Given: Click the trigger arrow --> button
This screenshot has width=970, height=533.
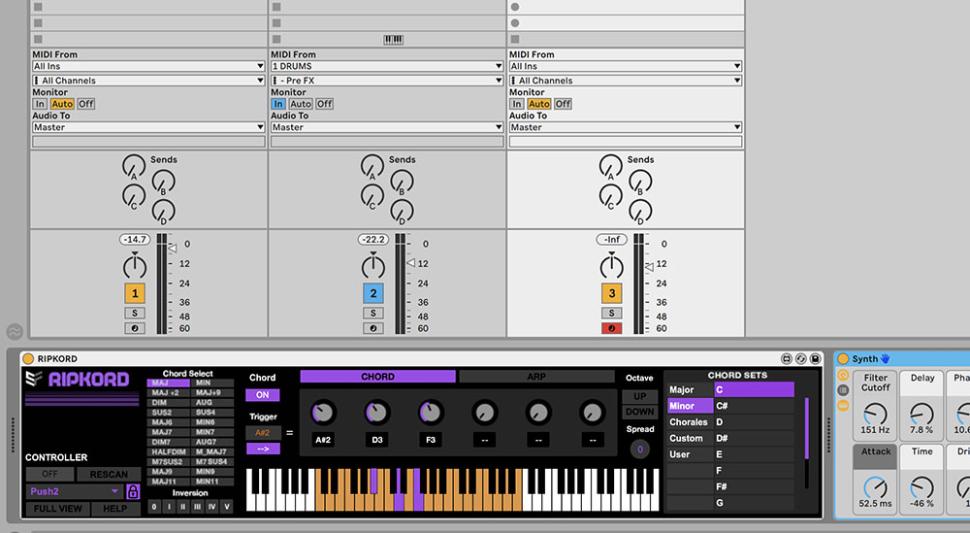Looking at the screenshot, I should coord(262,449).
